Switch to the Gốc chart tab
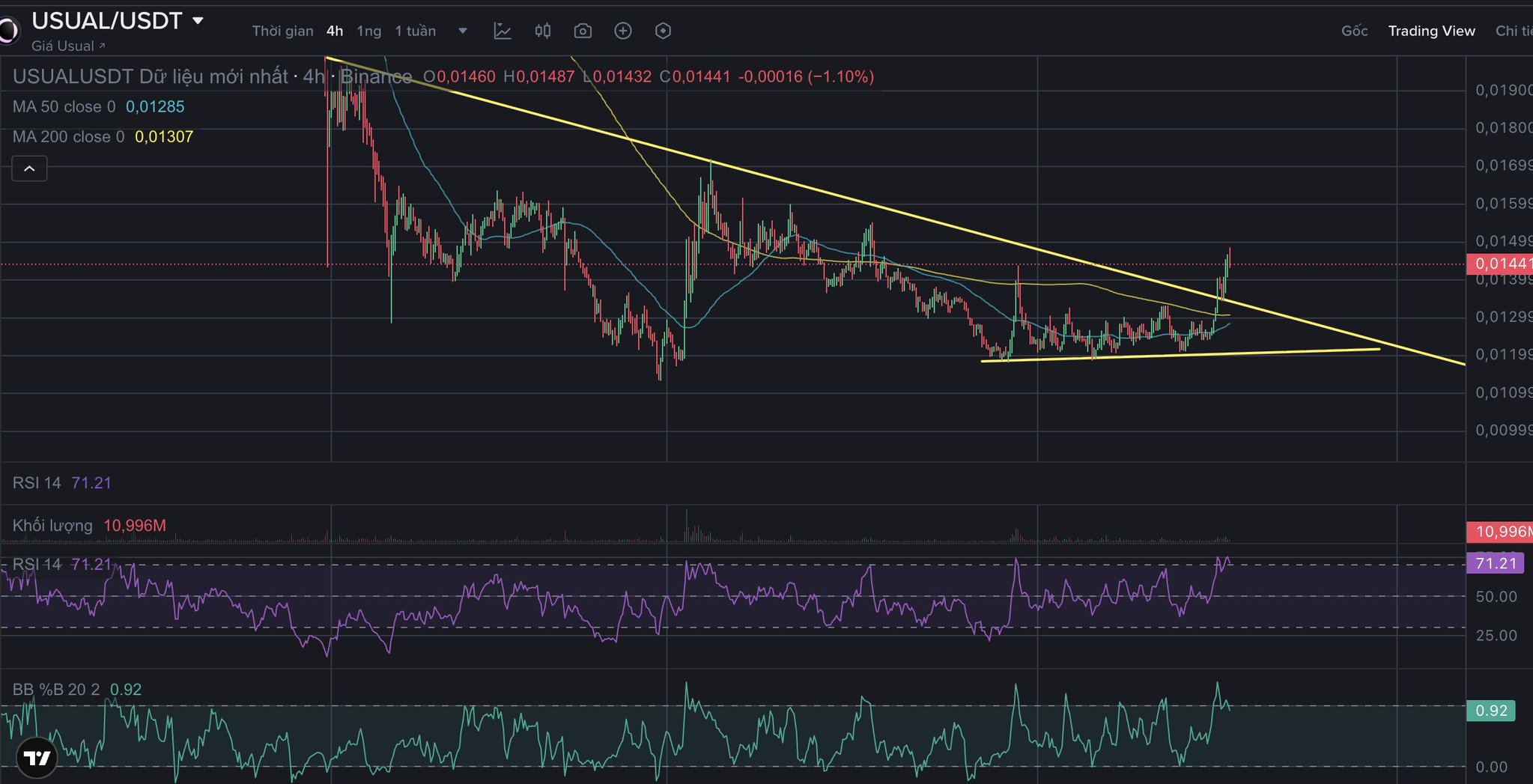 click(1354, 31)
